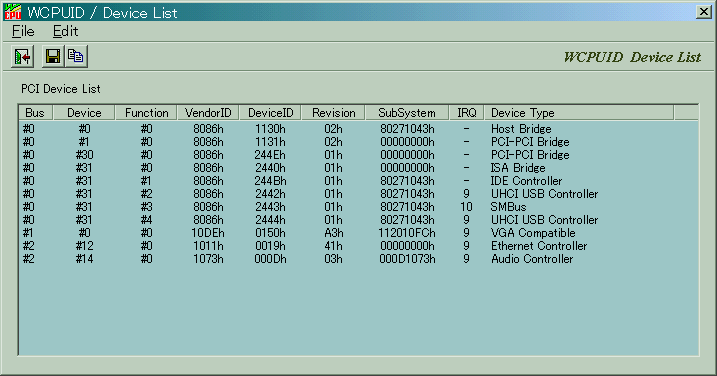Sort by Bus column header

35,113
